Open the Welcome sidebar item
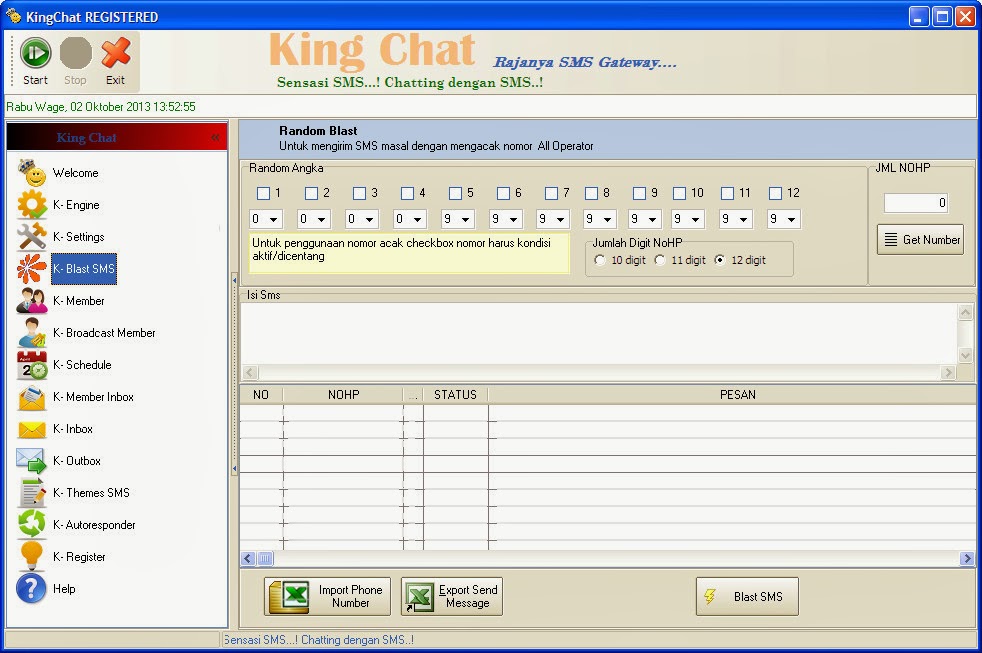The height and width of the screenshot is (653, 982). point(75,173)
